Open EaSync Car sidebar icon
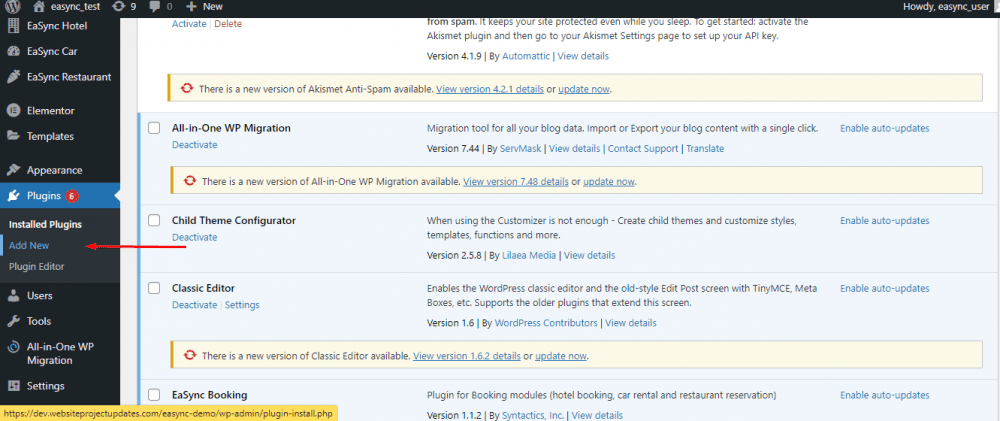The image size is (1000, 421). click(x=13, y=51)
